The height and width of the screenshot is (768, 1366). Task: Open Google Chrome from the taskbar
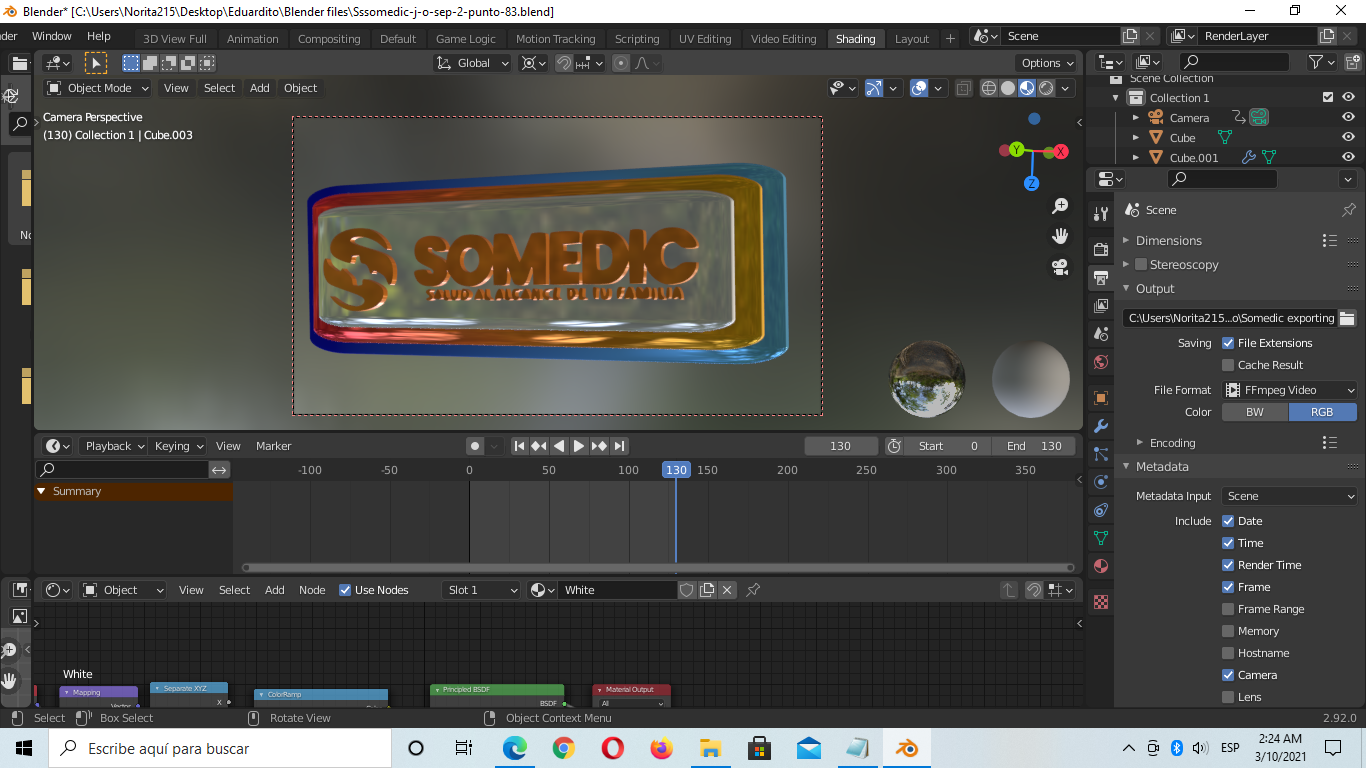coord(563,748)
